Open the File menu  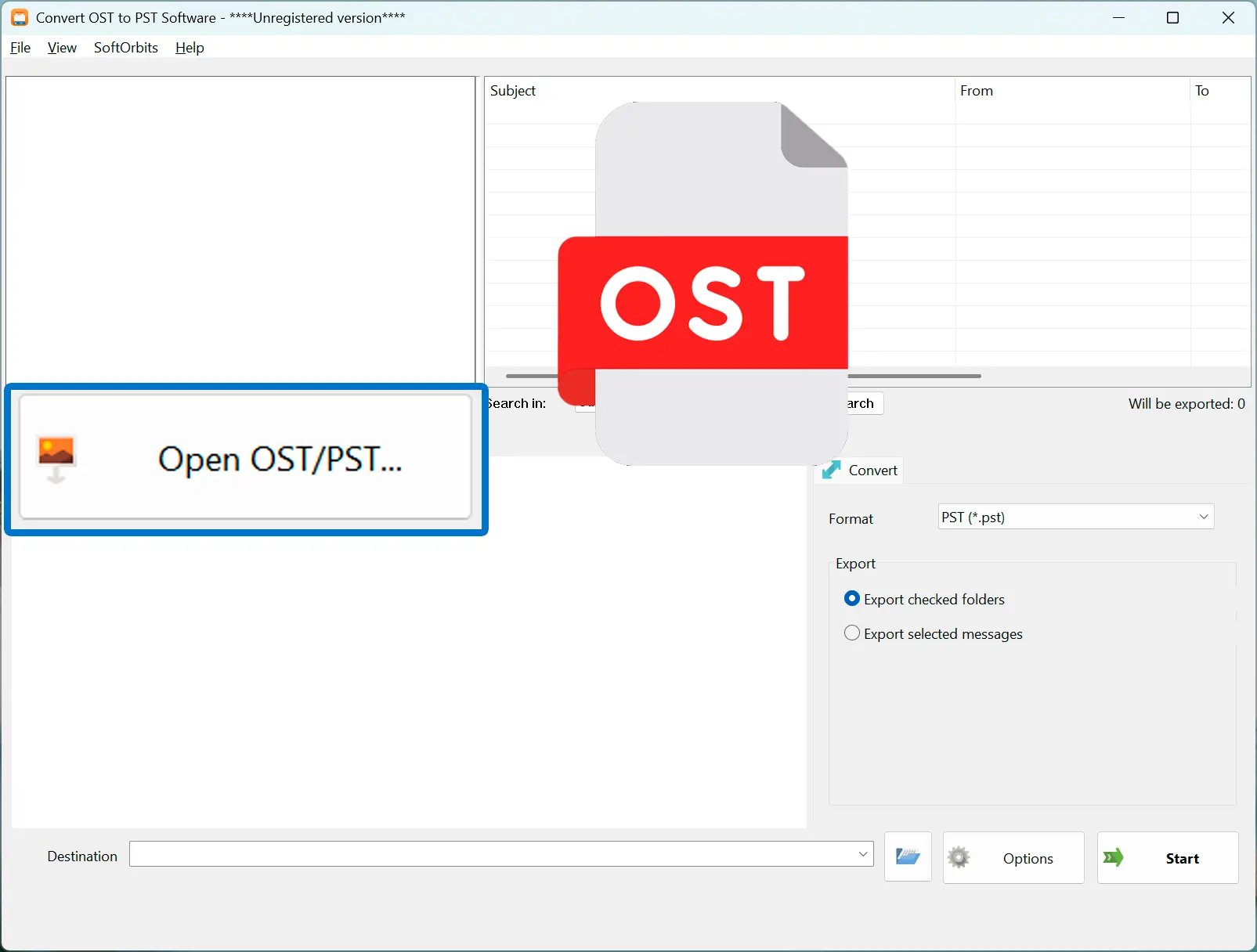(20, 48)
